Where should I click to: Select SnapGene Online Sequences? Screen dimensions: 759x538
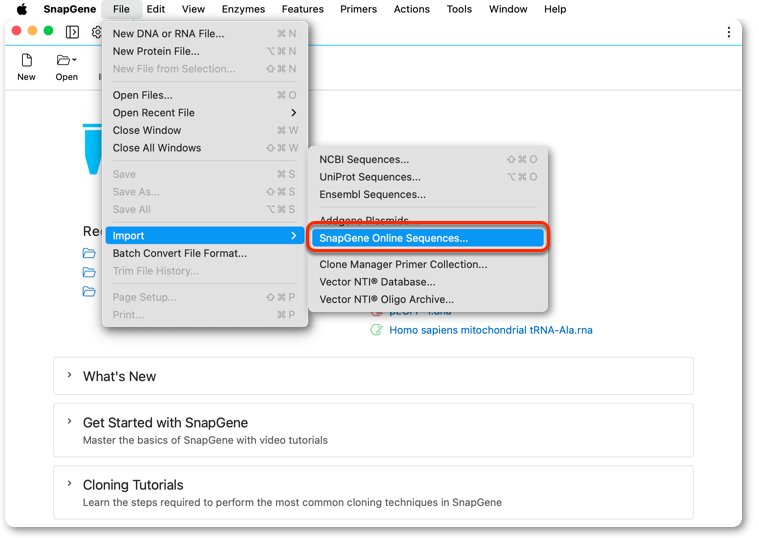tap(428, 238)
